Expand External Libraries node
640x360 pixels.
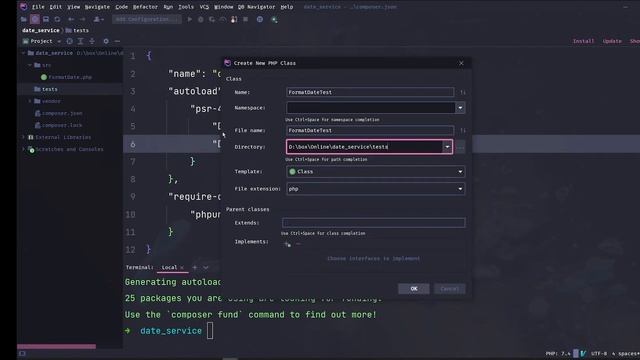[x=23, y=137]
